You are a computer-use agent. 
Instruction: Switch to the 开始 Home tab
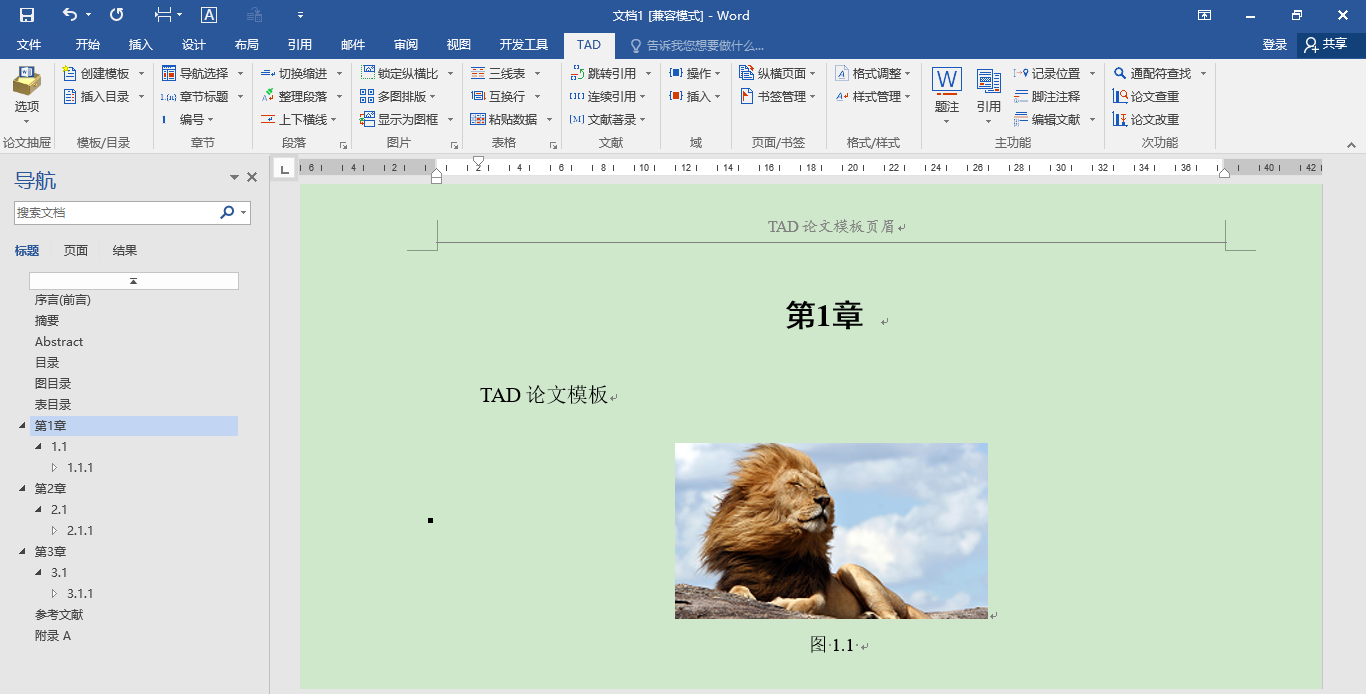(x=88, y=45)
